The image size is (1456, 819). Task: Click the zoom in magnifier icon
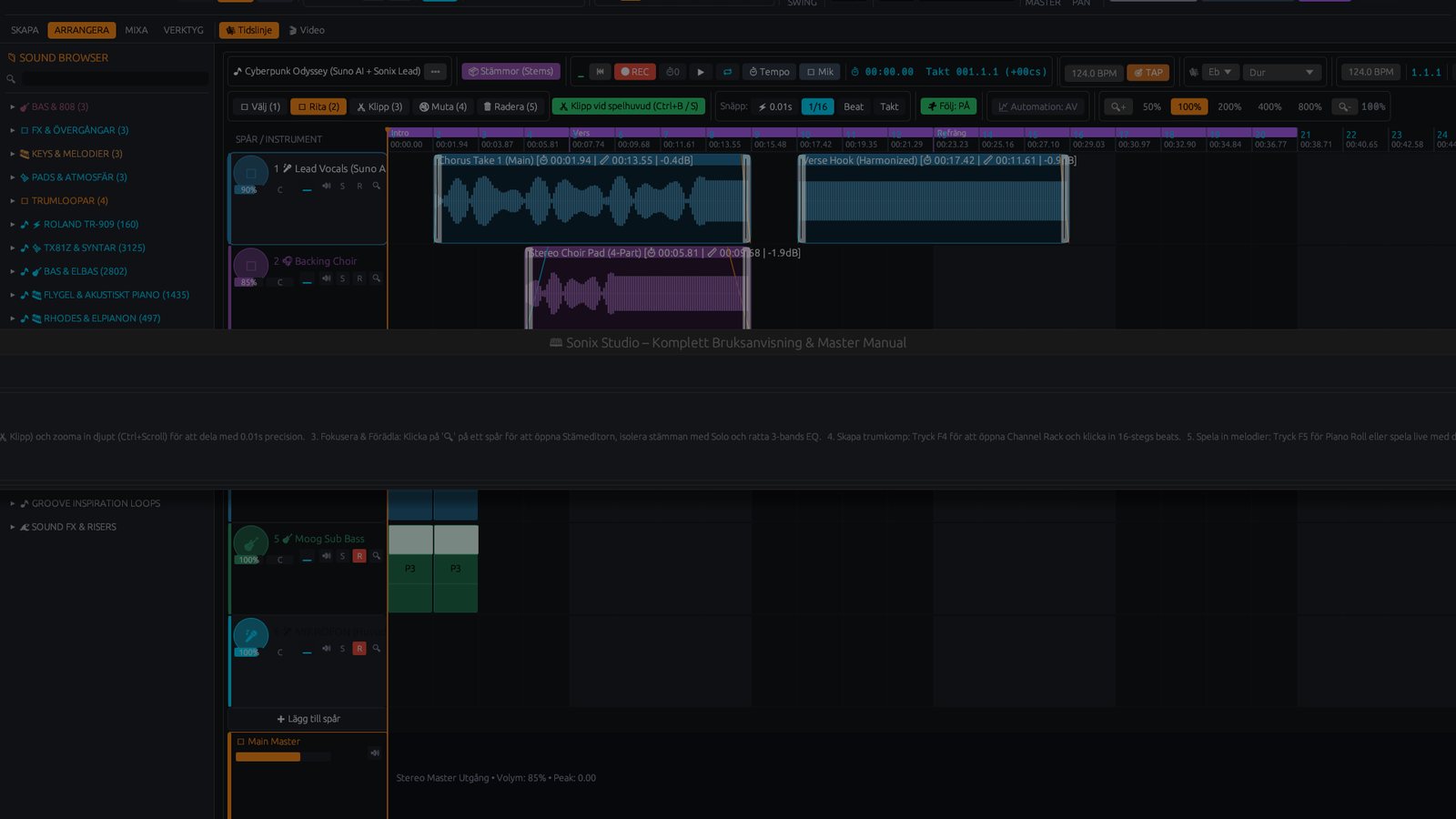click(1118, 106)
